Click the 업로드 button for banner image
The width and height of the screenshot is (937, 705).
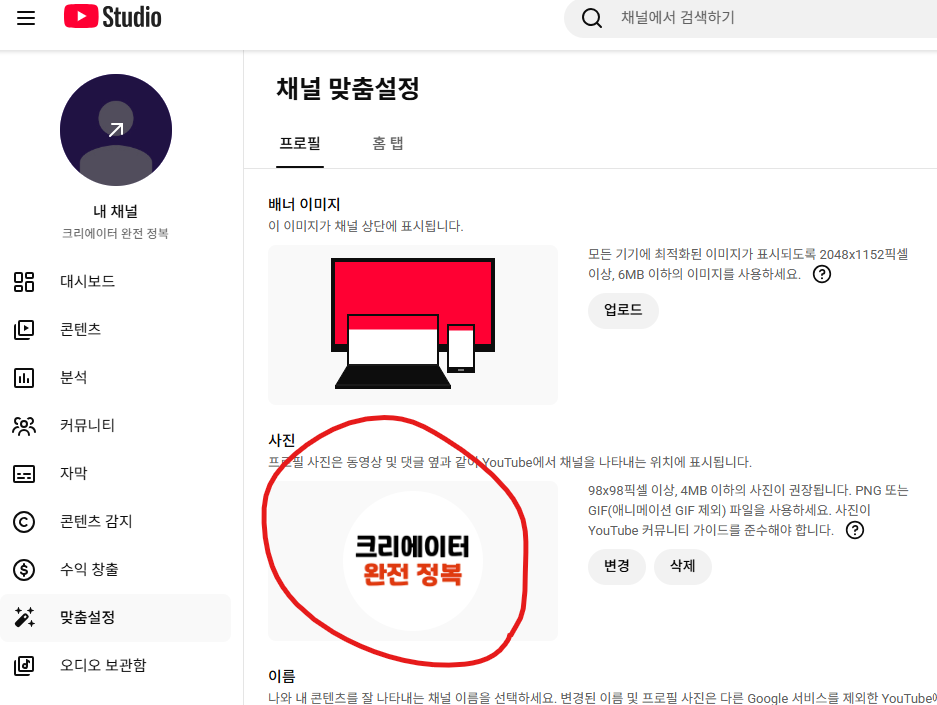(x=622, y=311)
